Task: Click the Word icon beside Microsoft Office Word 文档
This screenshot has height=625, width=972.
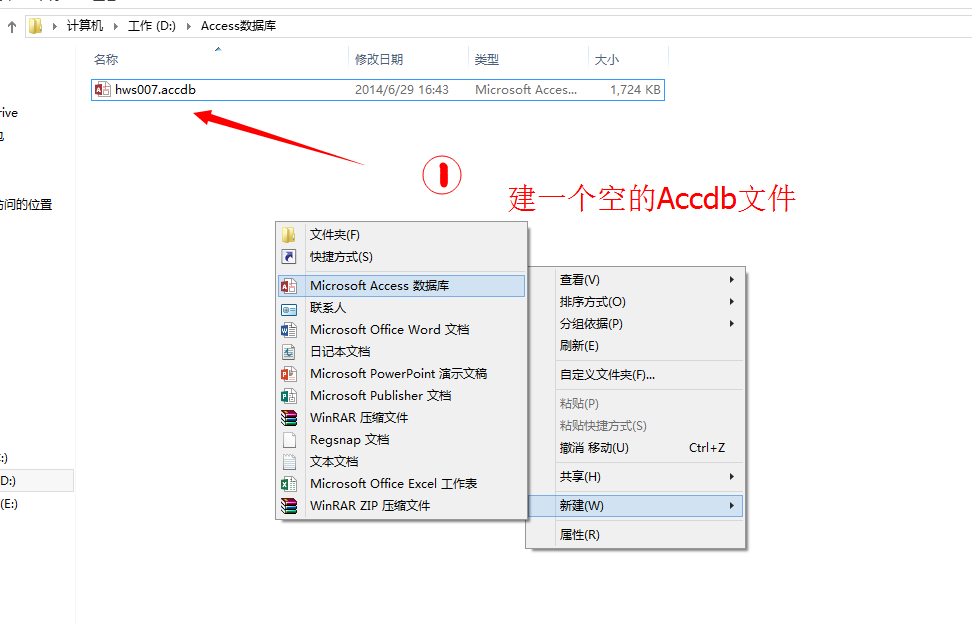Action: coord(289,330)
